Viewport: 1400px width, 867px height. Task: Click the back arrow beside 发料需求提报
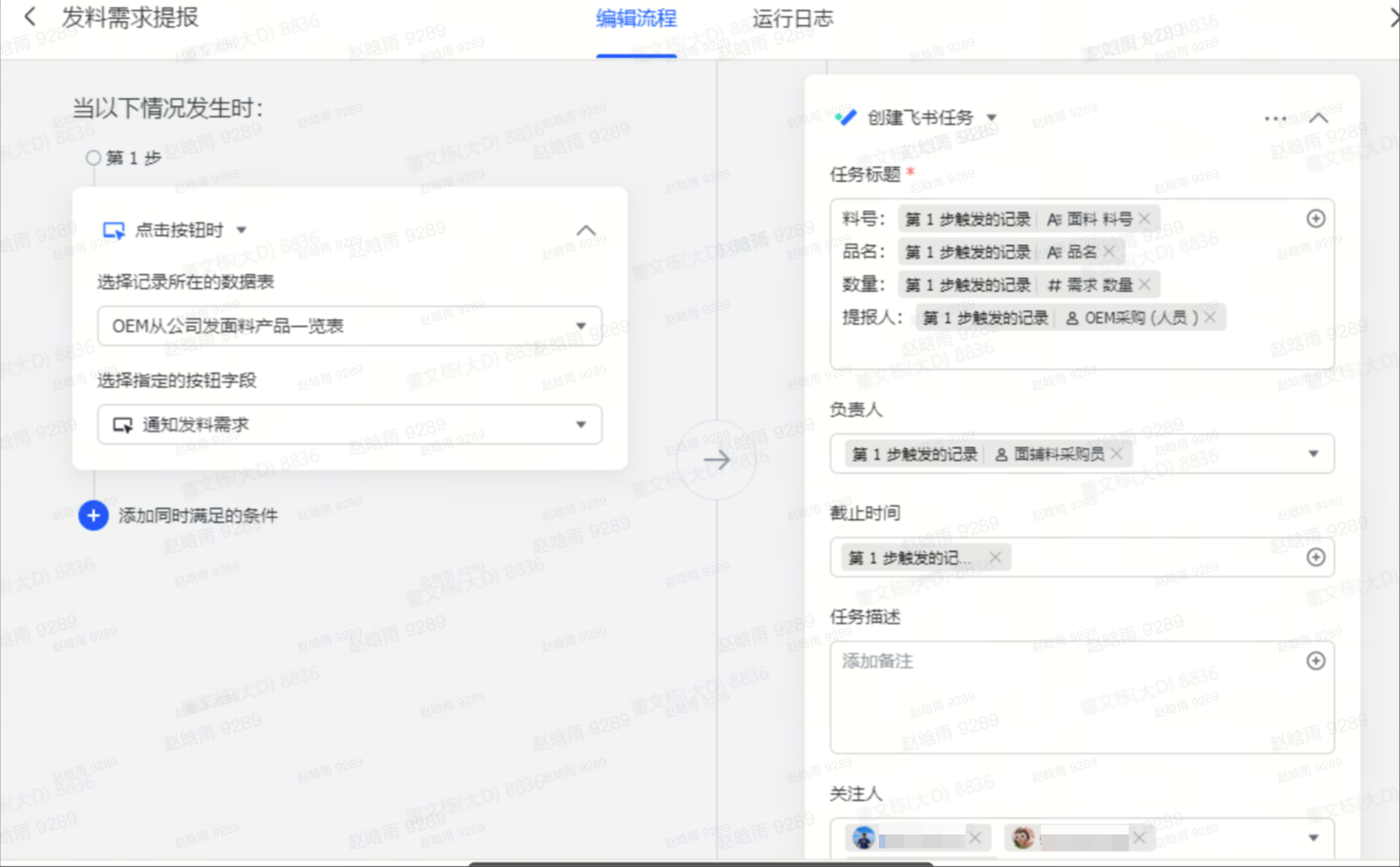coord(30,17)
